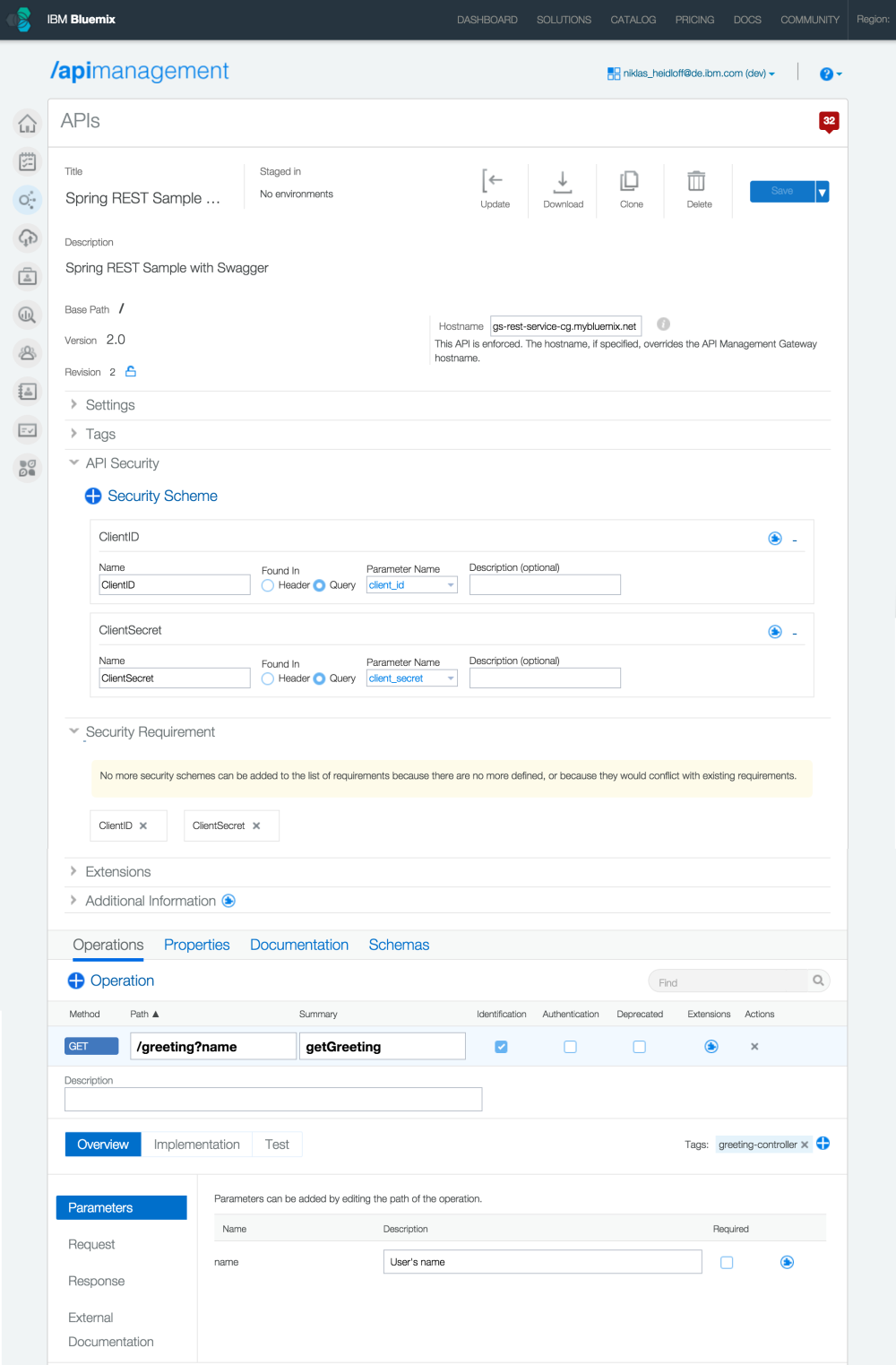Viewport: 896px width, 1365px height.
Task: Click the Additional Information blue icon
Action: [x=228, y=901]
